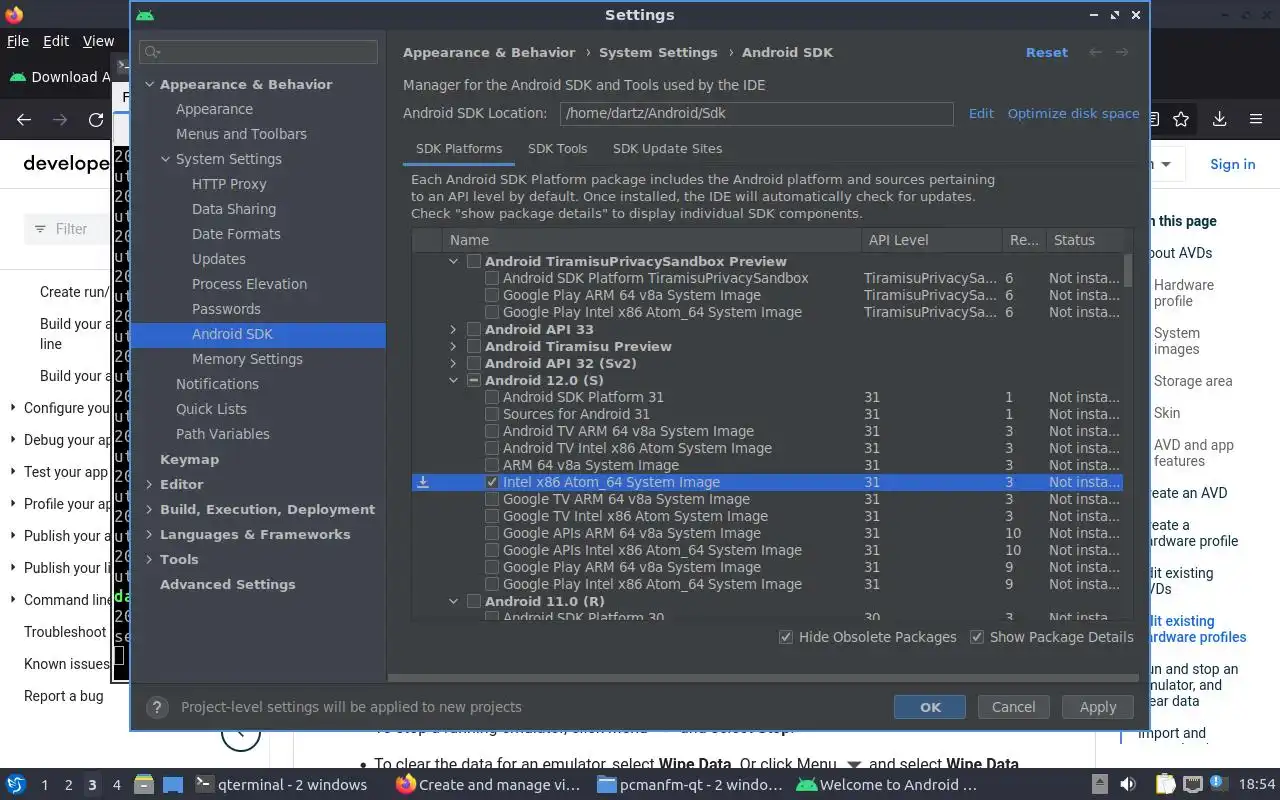Check Google APIs Intel x86 Atom_64 System Image
1280x800 pixels.
click(492, 550)
